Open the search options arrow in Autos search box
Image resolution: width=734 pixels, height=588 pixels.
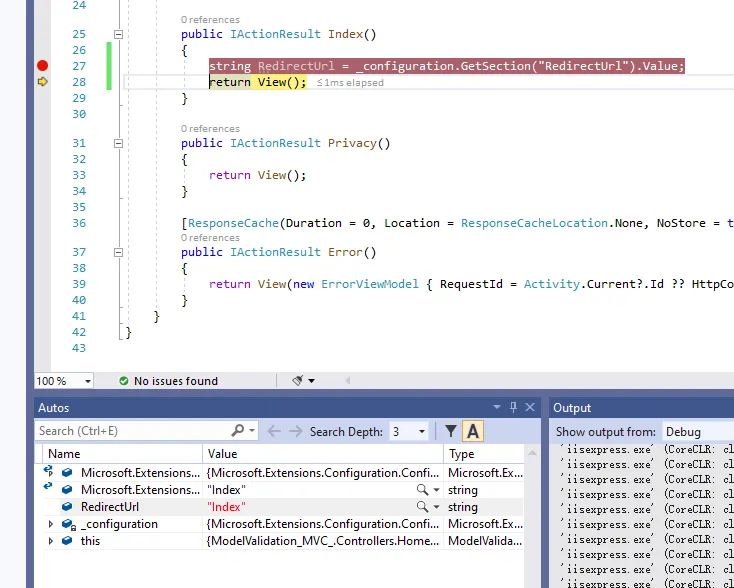pos(252,430)
